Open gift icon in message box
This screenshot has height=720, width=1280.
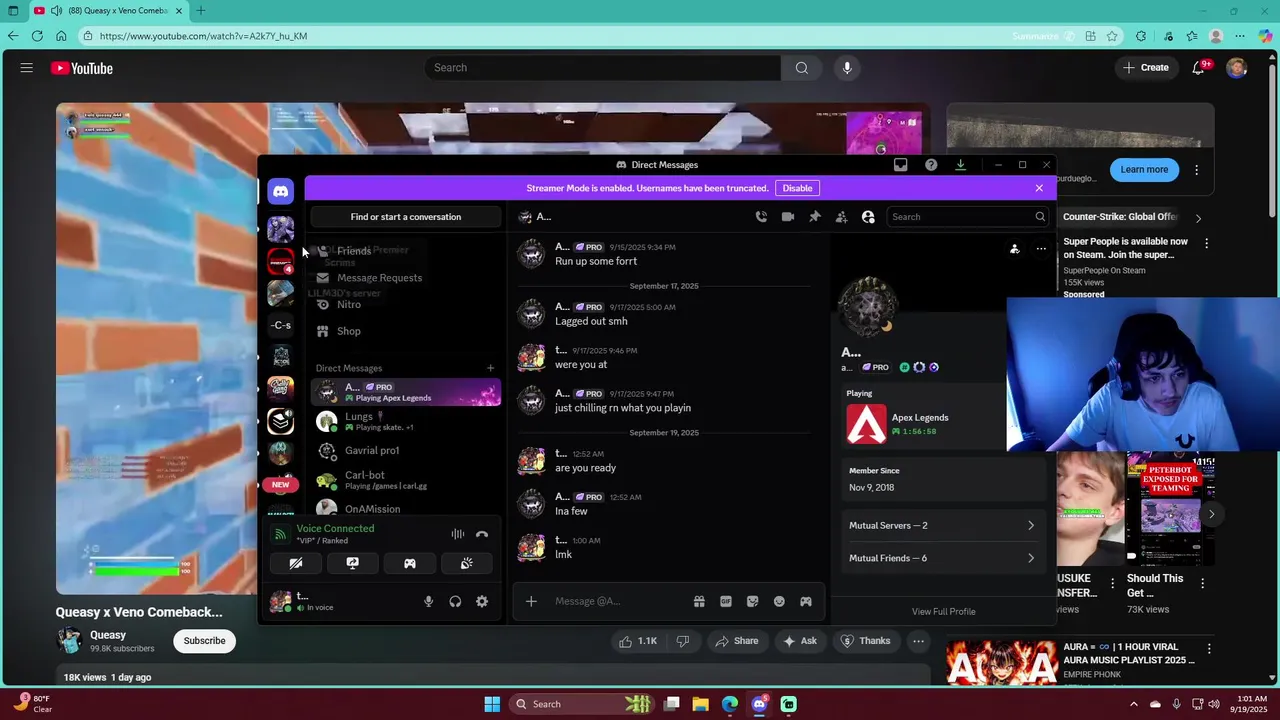click(699, 601)
